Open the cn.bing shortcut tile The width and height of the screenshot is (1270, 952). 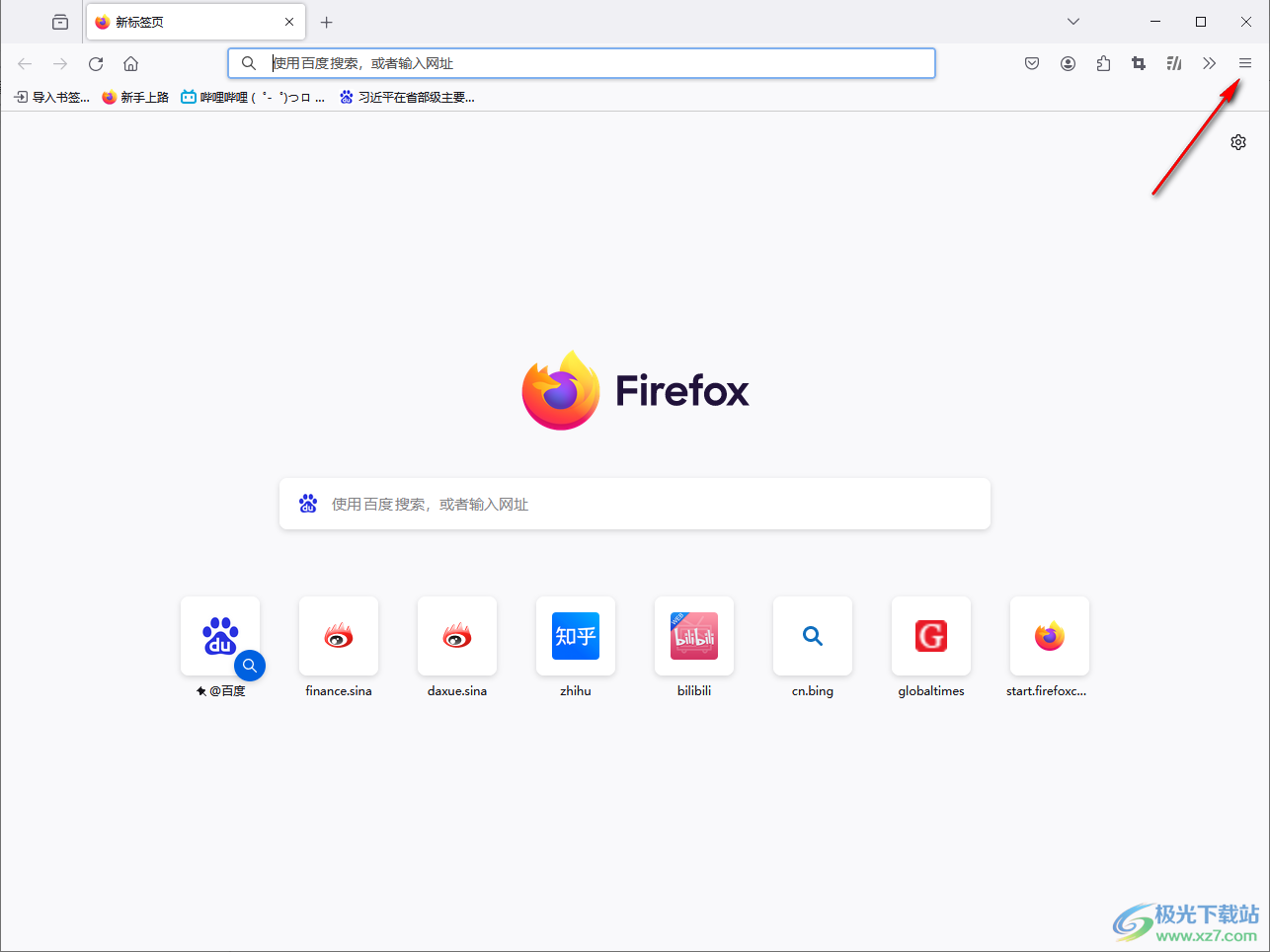813,636
